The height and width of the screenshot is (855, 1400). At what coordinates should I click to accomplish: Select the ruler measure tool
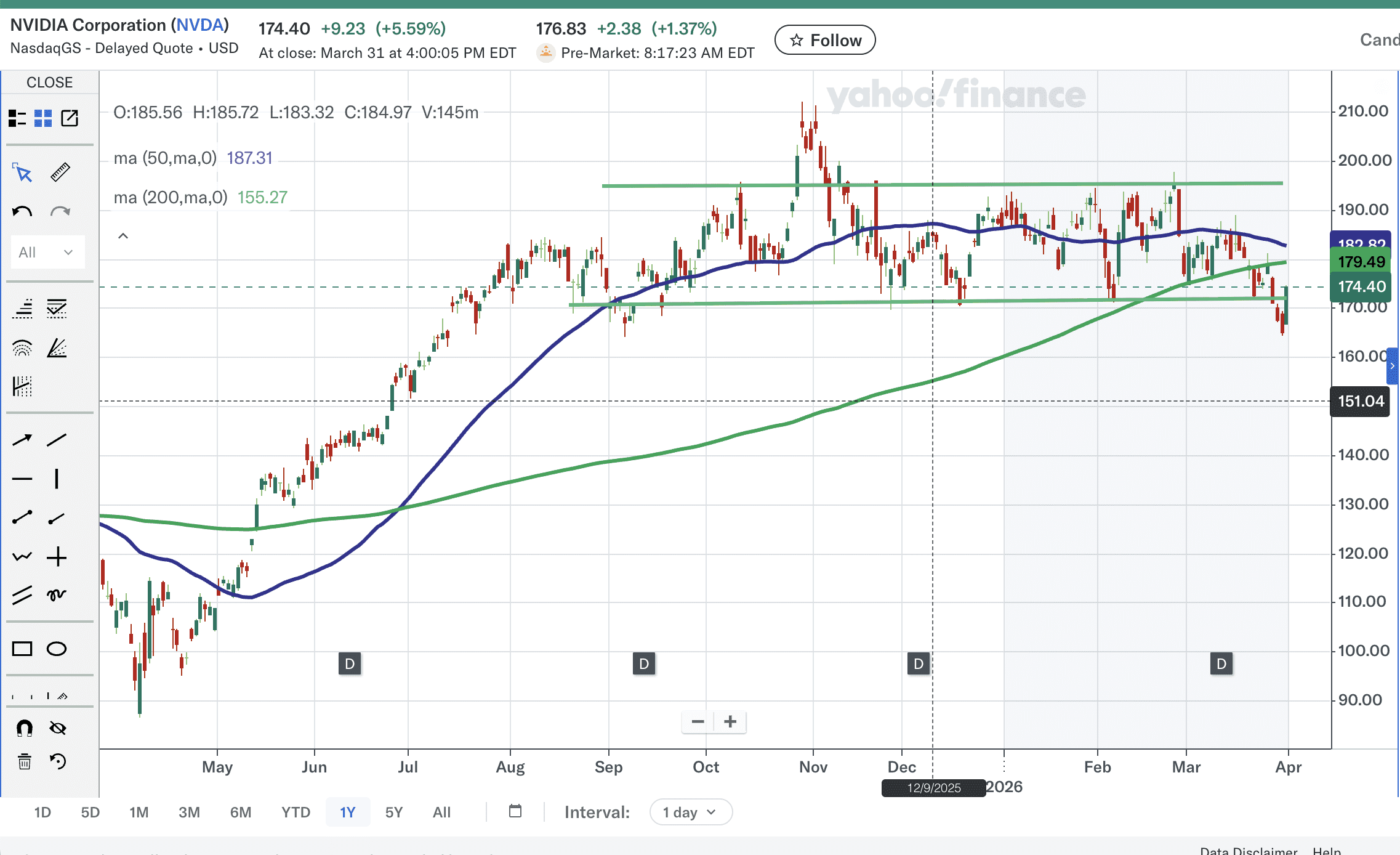pyautogui.click(x=60, y=172)
